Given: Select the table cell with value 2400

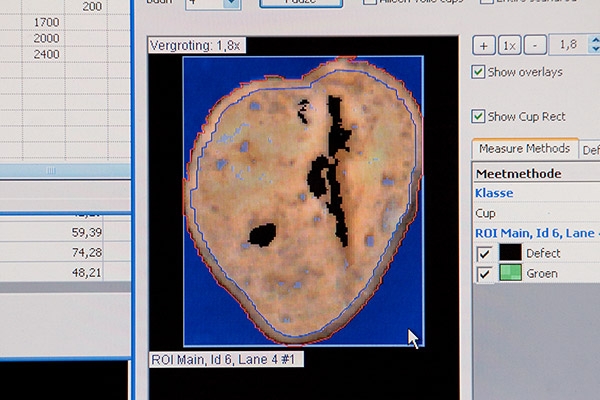Looking at the screenshot, I should pos(46,53).
